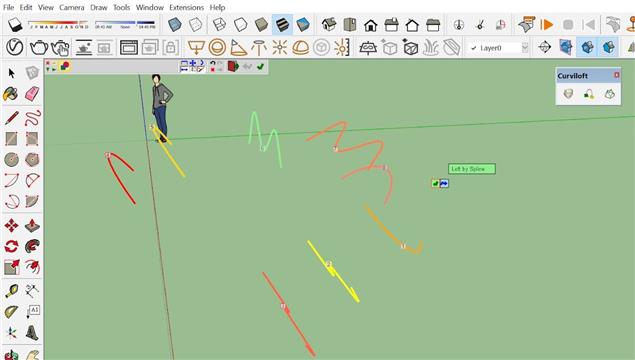Select the Protractor tool
The image size is (635, 360).
11,312
